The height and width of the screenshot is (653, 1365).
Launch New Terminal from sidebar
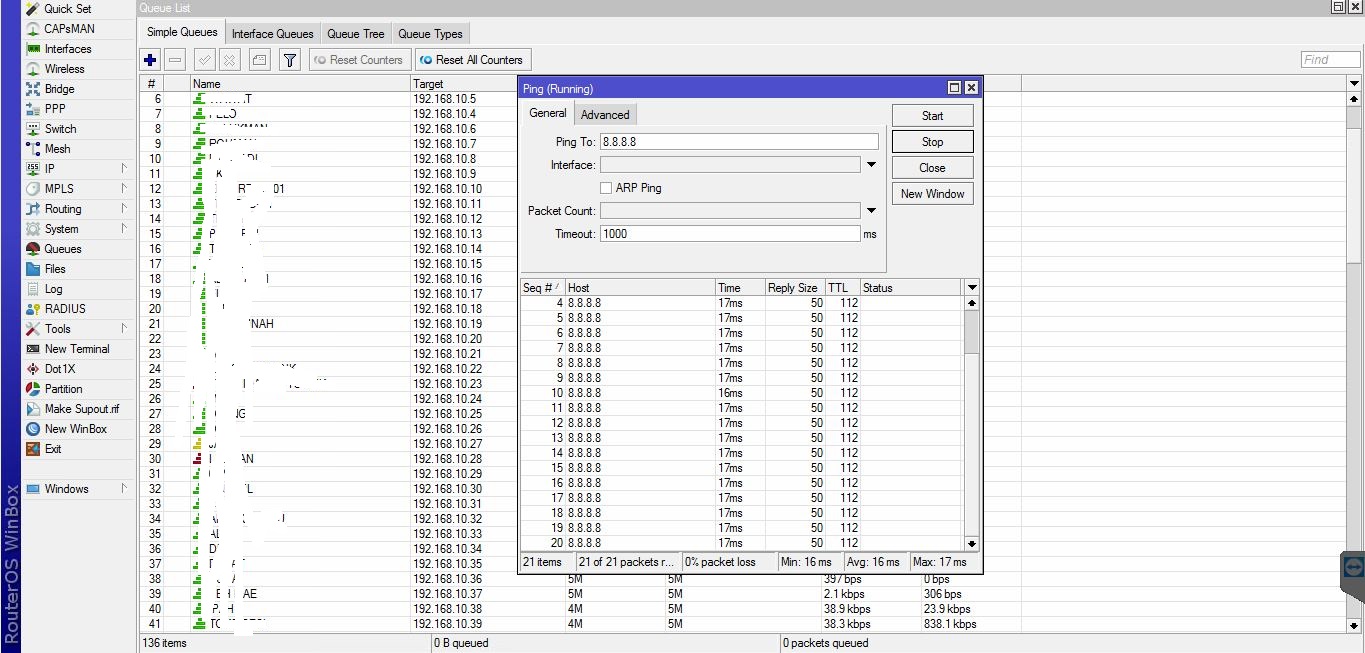click(x=77, y=349)
